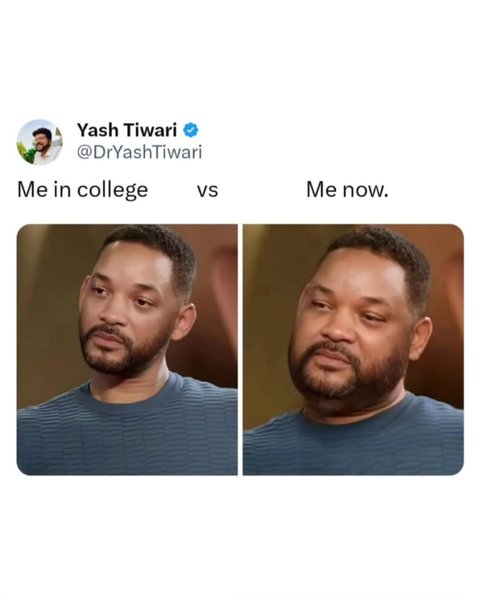Select the "Me now." caption text
This screenshot has width=480, height=600.
347,189
